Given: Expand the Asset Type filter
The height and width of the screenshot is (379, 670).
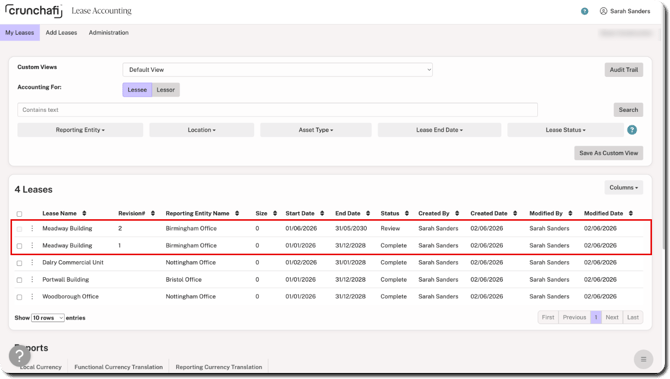Looking at the screenshot, I should [x=316, y=130].
